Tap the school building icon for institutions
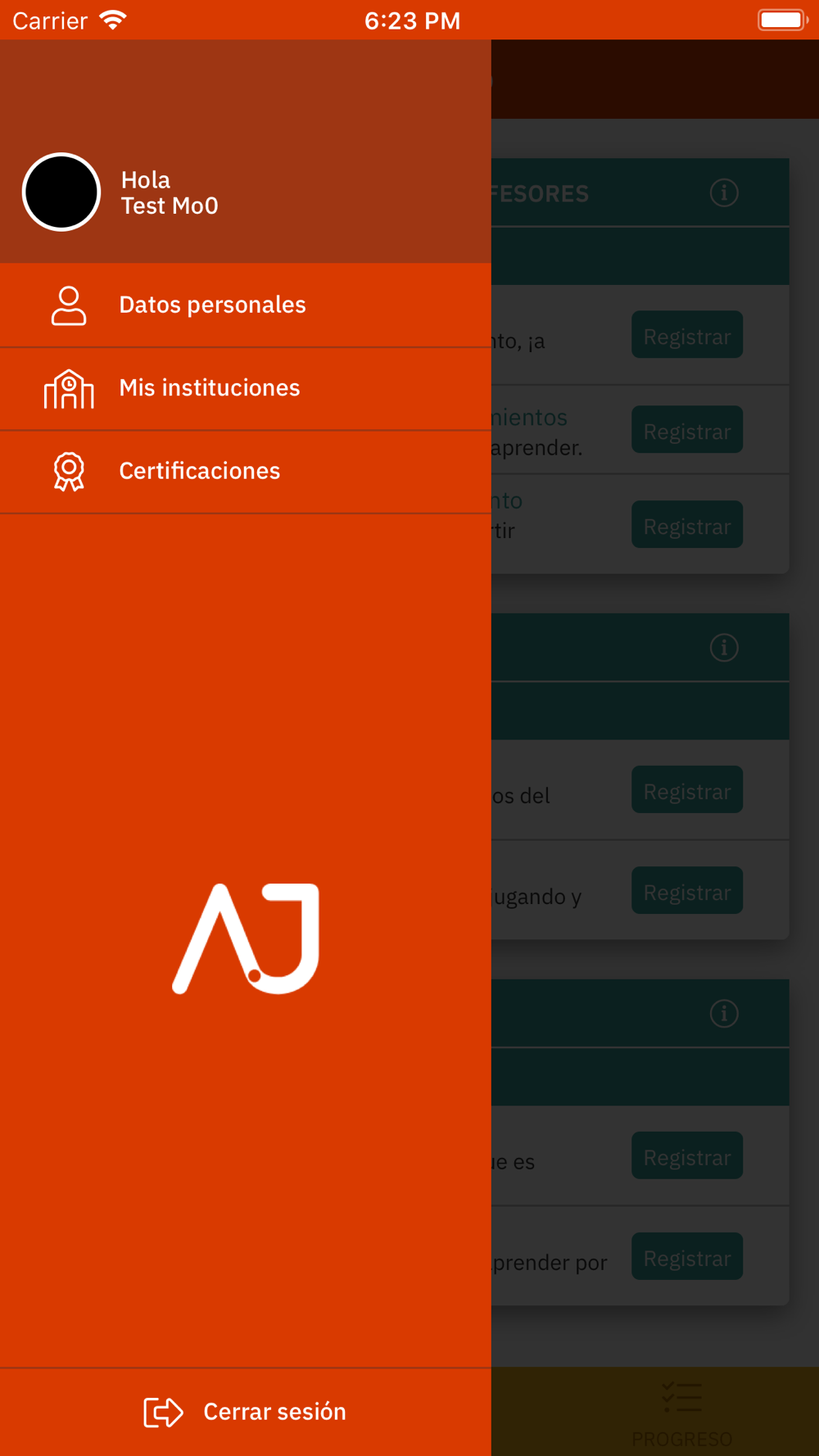The width and height of the screenshot is (819, 1456). point(69,389)
